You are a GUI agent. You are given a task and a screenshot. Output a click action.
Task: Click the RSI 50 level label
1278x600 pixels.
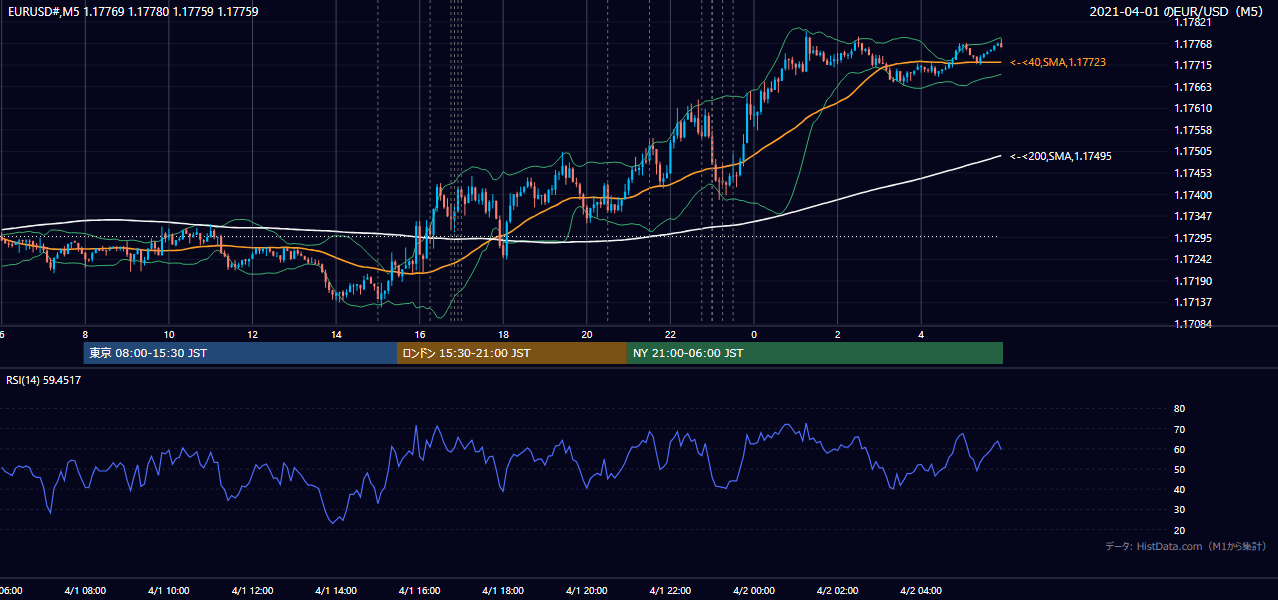tap(1179, 469)
